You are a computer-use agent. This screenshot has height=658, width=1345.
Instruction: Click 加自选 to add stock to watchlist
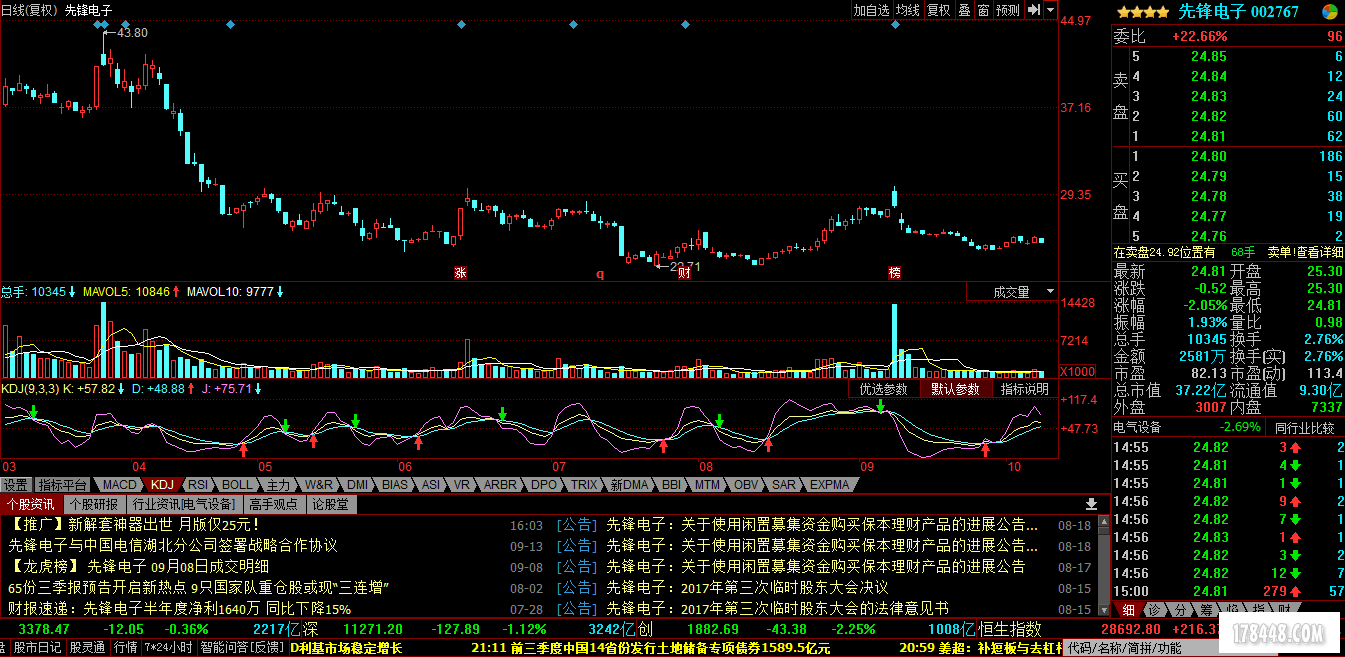pos(871,10)
